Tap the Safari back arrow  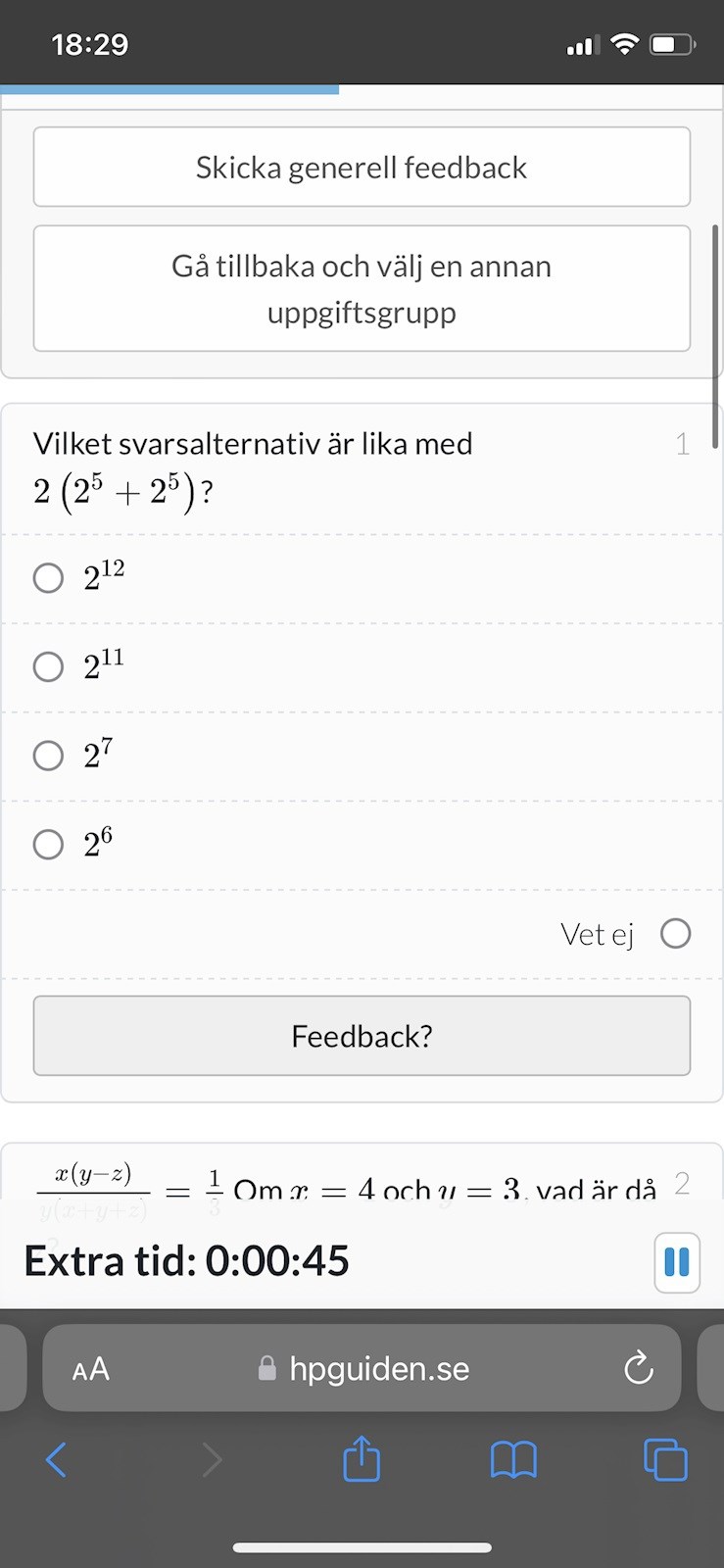coord(57,1460)
